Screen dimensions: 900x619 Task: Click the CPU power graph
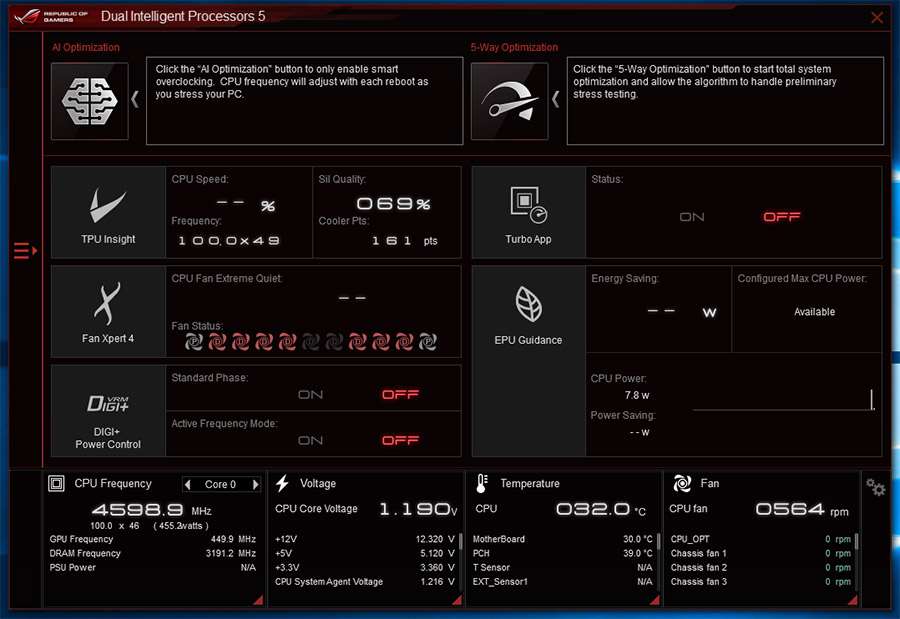click(x=783, y=400)
